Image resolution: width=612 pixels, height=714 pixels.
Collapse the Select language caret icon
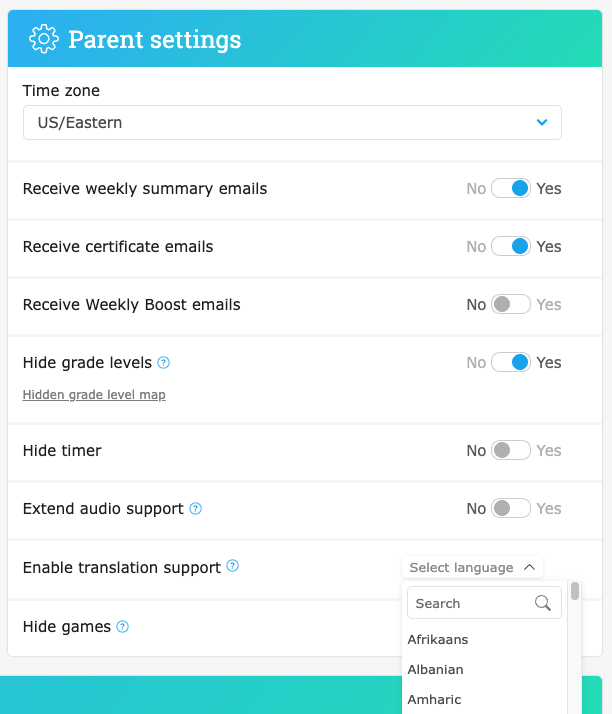529,567
